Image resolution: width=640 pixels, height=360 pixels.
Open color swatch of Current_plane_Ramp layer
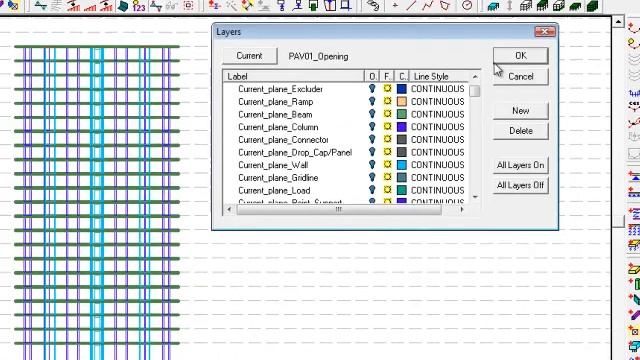pyautogui.click(x=402, y=101)
